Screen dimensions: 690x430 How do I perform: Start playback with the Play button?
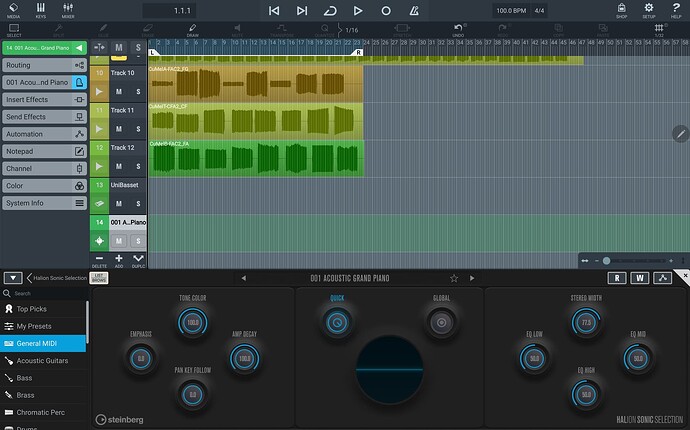pos(358,11)
